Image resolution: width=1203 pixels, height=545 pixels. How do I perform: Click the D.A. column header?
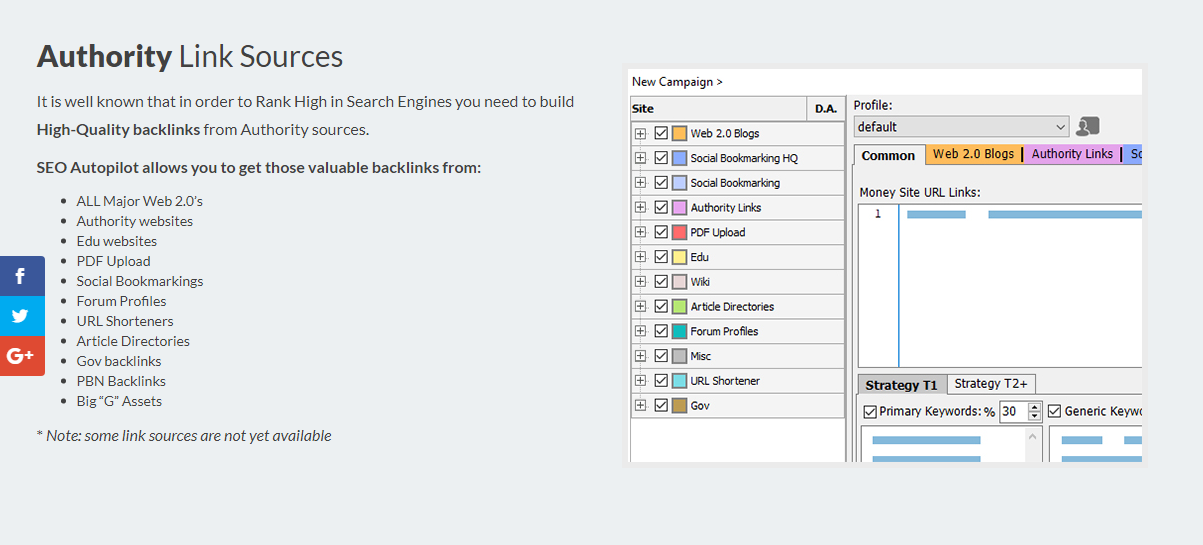(826, 108)
